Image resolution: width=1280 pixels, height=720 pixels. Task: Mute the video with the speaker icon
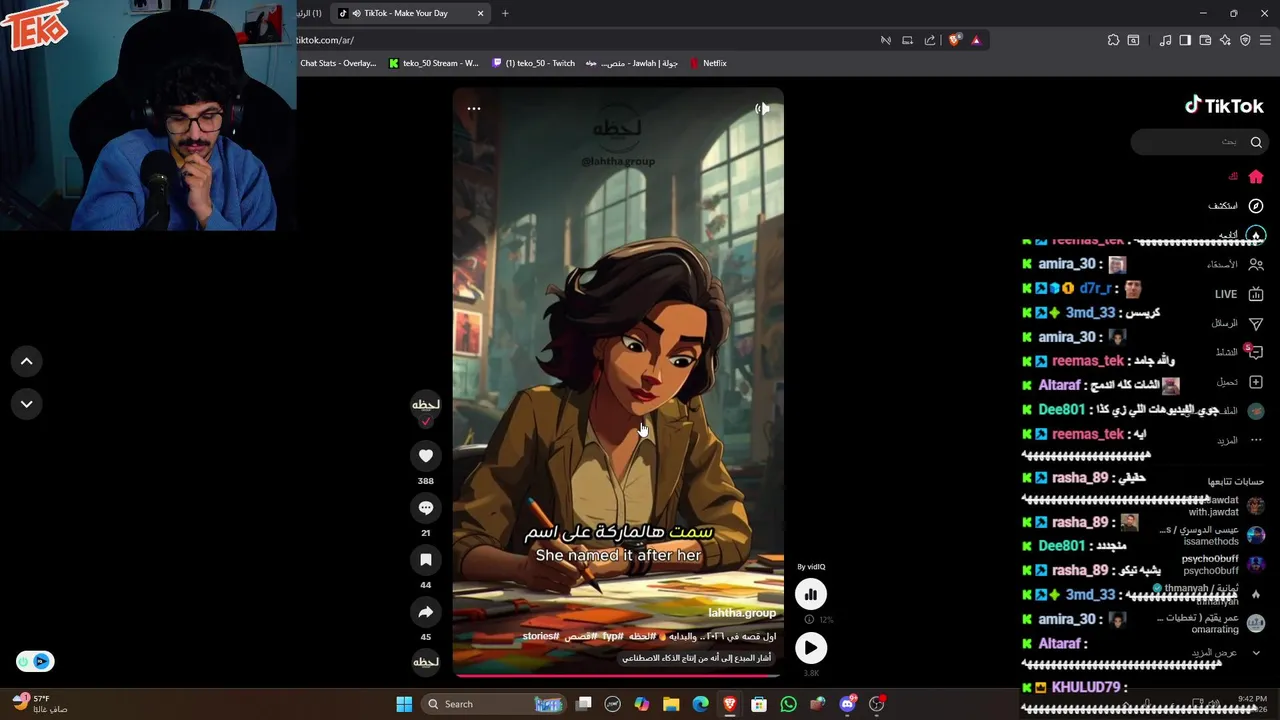tap(762, 109)
